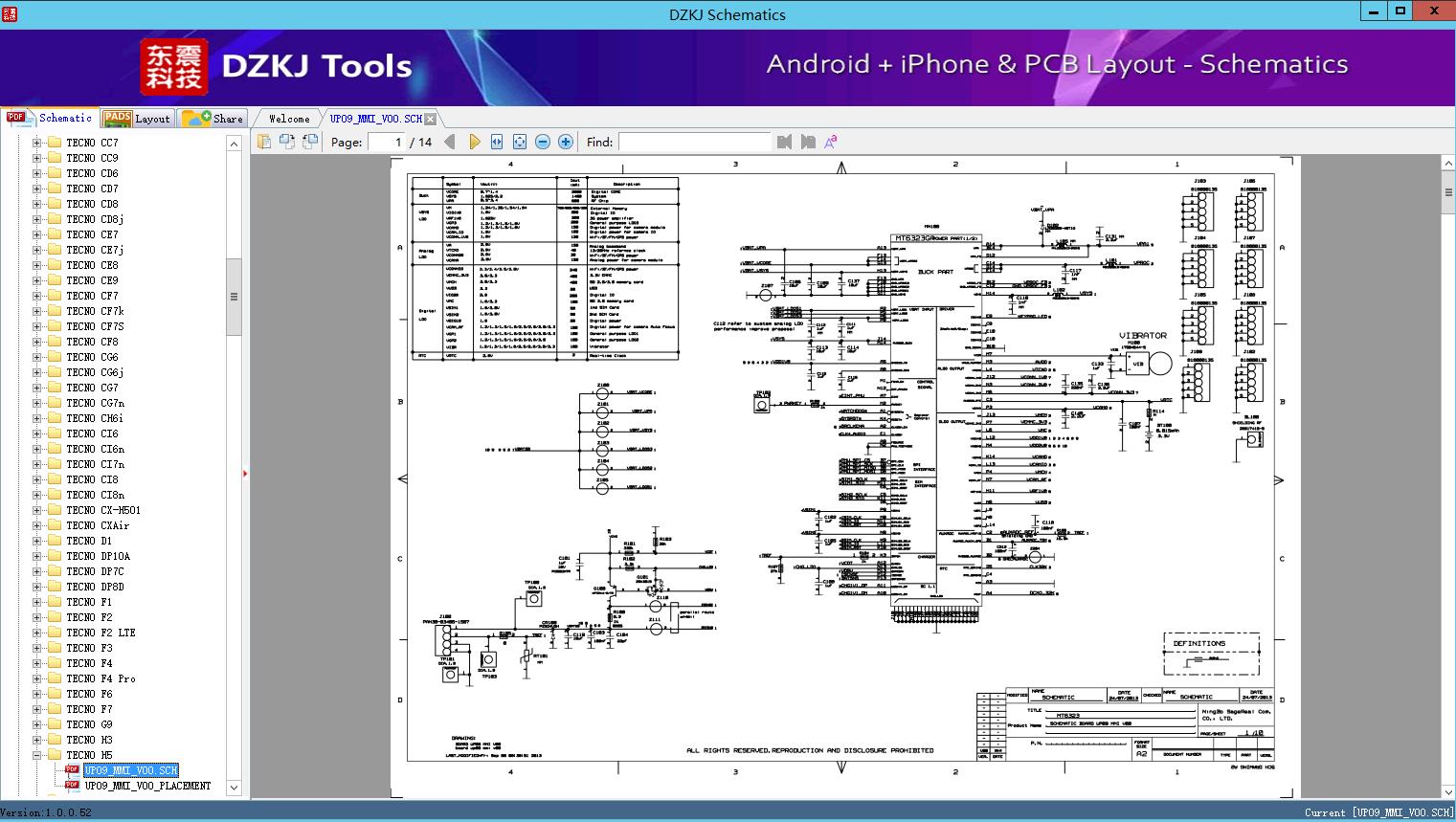The height and width of the screenshot is (822, 1456).
Task: Switch to the Layout tab
Action: tap(138, 119)
